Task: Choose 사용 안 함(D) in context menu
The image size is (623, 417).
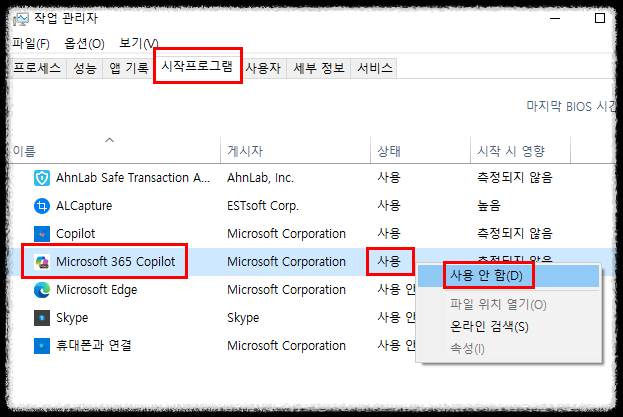Action: [508, 276]
